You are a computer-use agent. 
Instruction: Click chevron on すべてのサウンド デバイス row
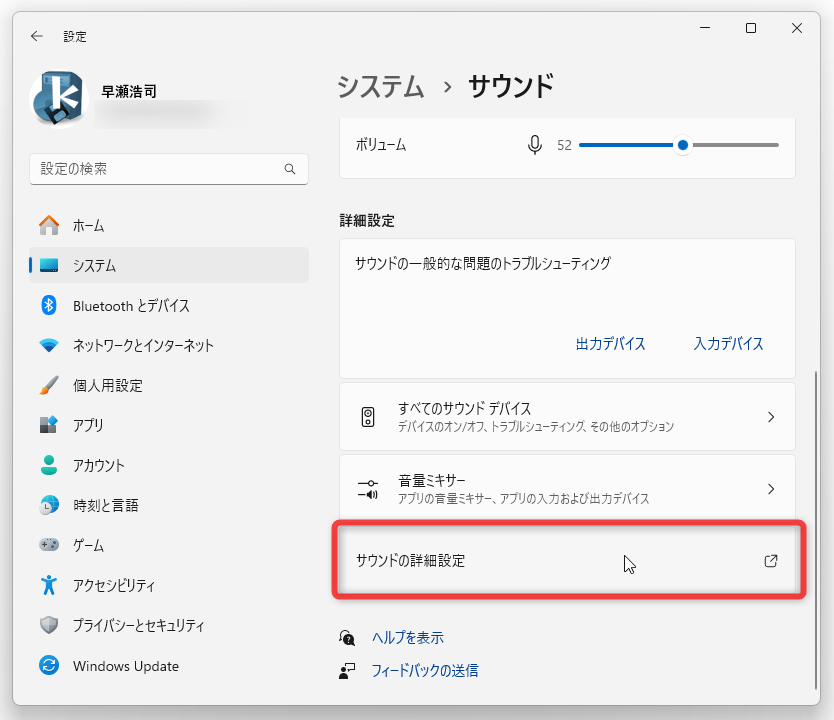click(771, 417)
